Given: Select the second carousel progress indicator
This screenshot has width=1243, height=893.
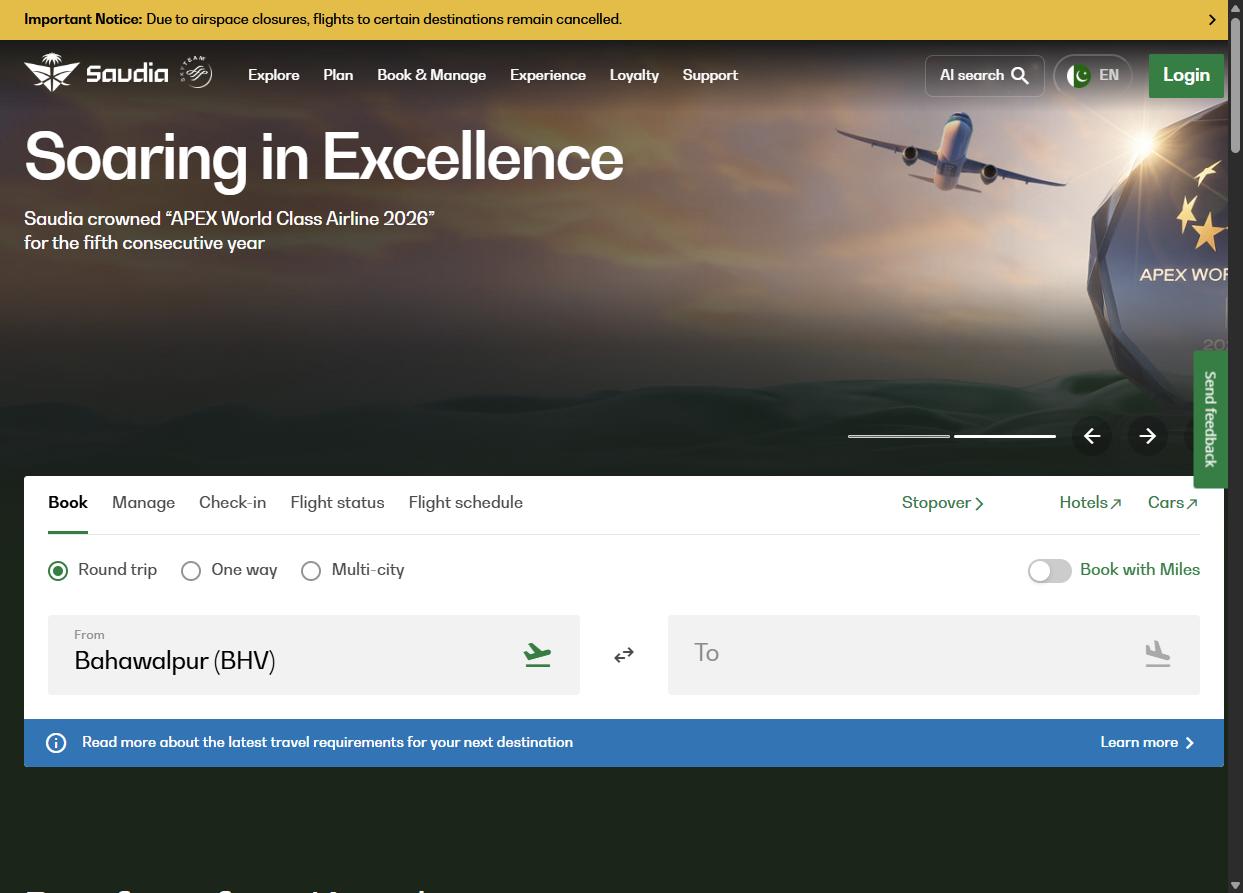Looking at the screenshot, I should pos(1005,436).
